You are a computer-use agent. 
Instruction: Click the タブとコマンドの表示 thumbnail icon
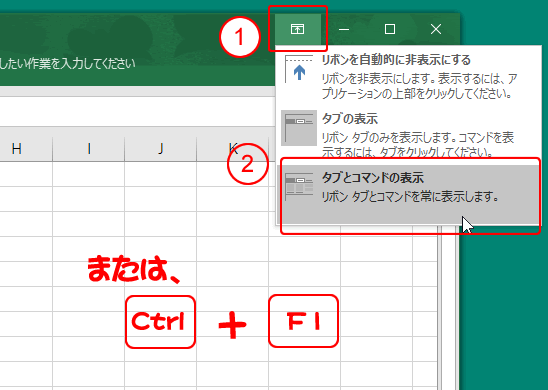pyautogui.click(x=299, y=187)
